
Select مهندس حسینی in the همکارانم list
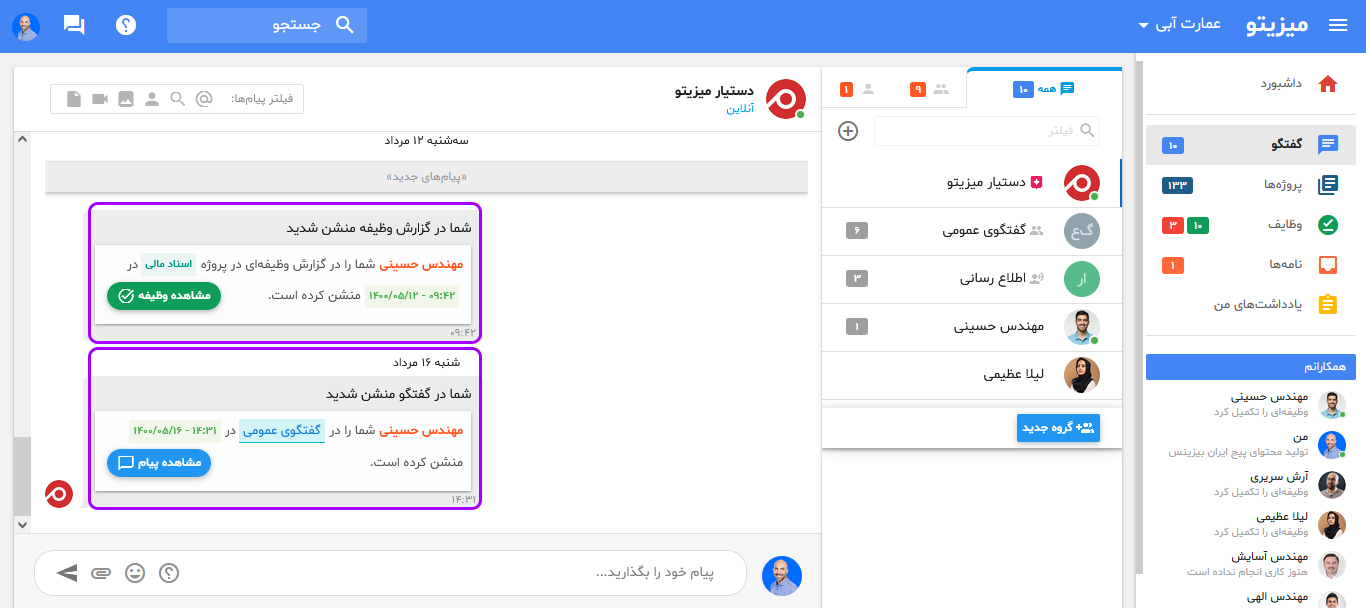[1251, 404]
